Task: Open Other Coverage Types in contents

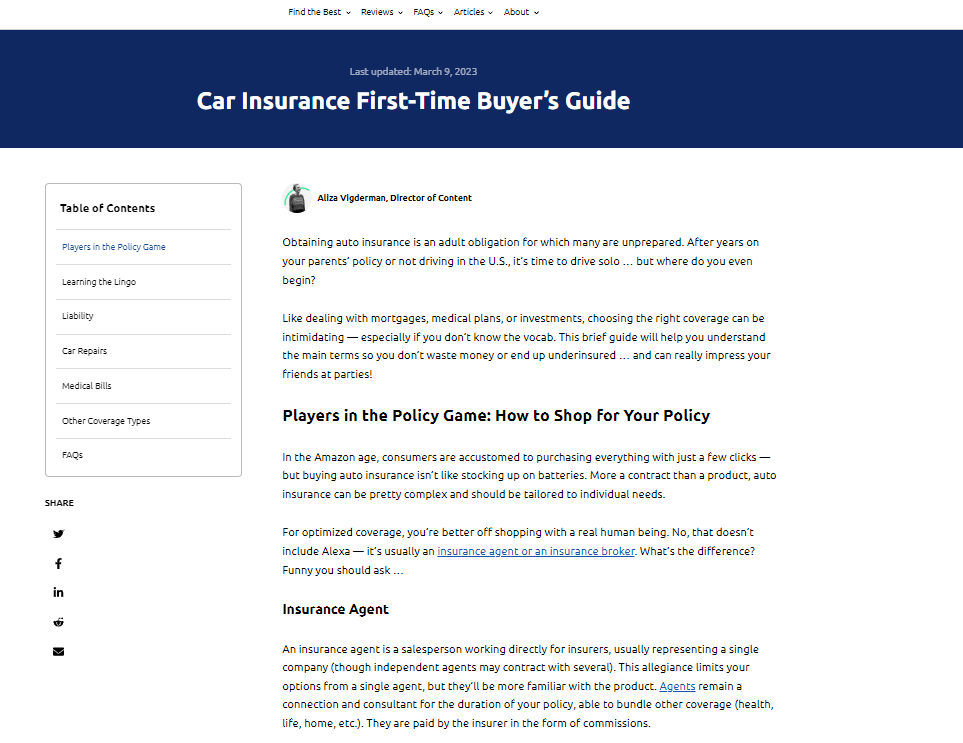Action: click(x=106, y=421)
